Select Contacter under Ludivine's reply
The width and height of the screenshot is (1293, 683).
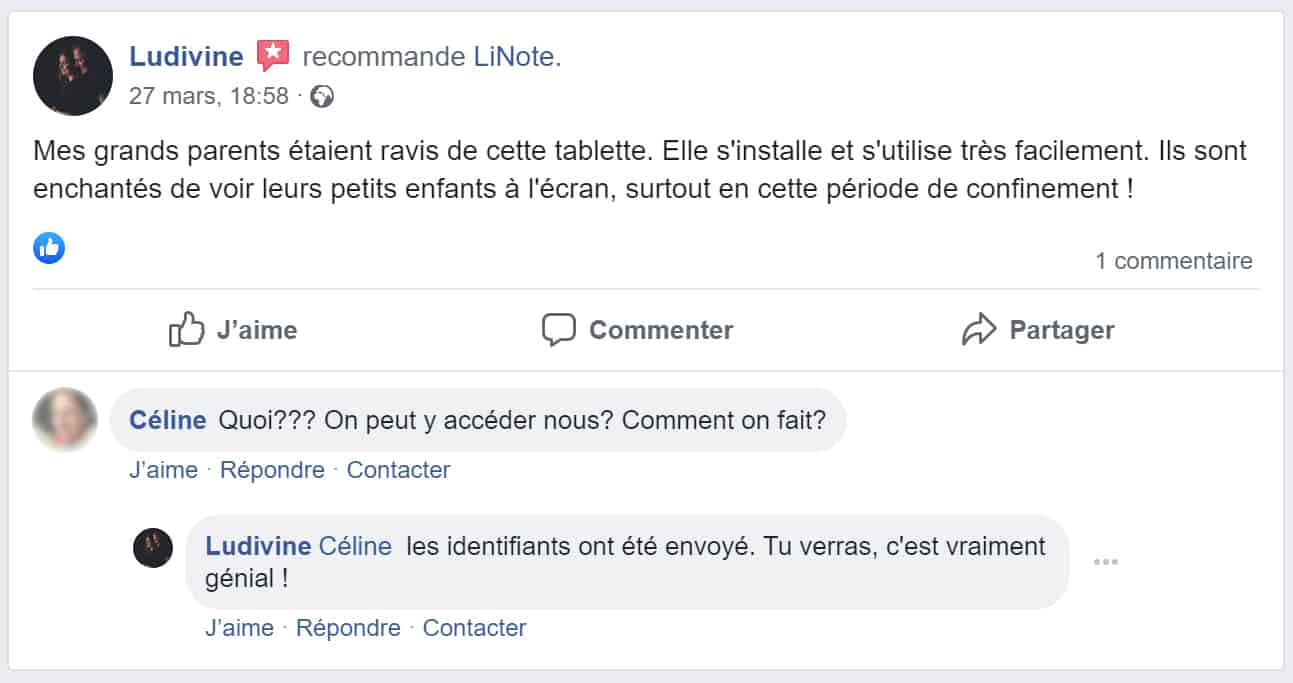[x=475, y=628]
